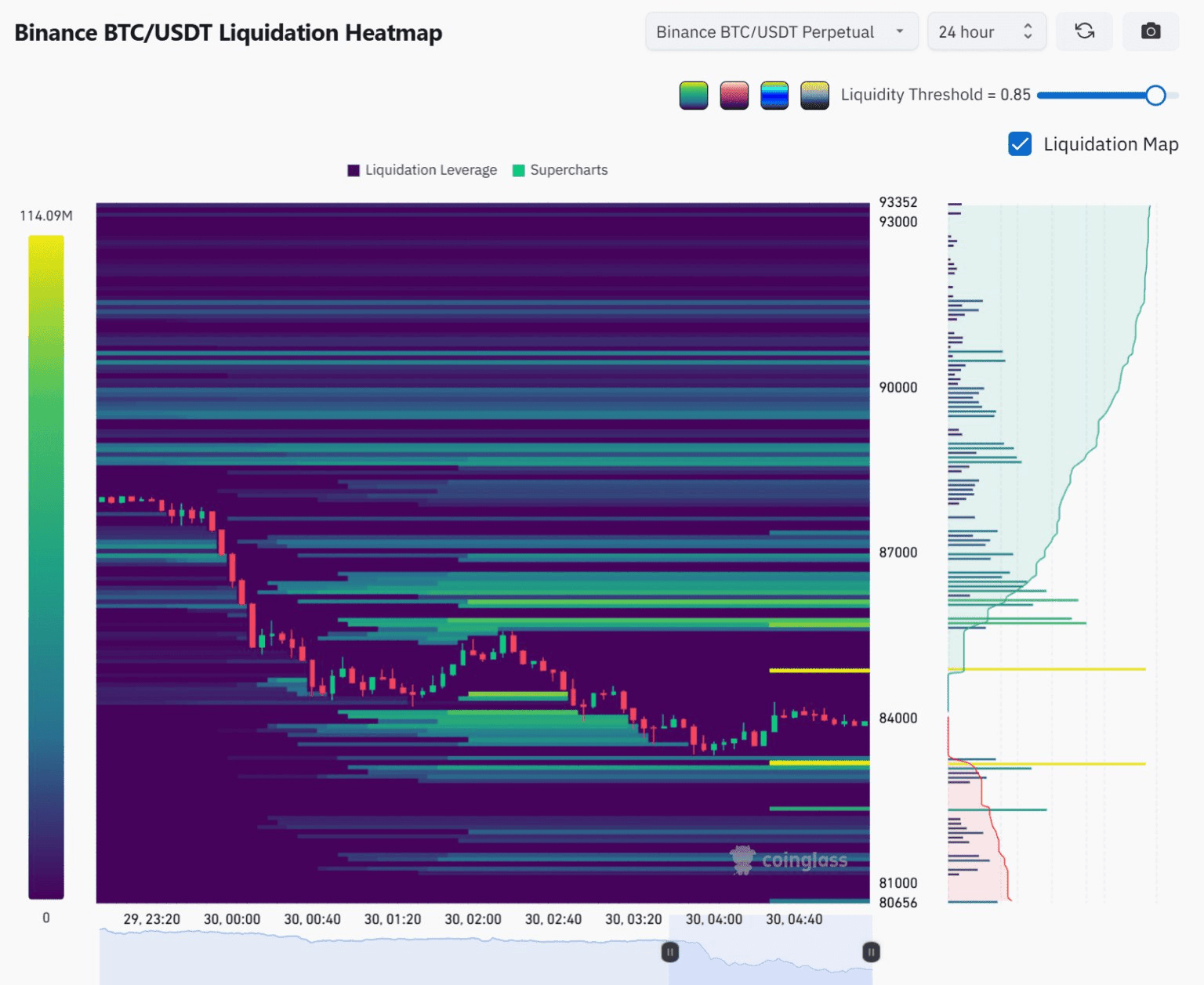Viewport: 1204px width, 985px height.
Task: Select the pink-magenta color scheme swatch
Action: [x=734, y=96]
